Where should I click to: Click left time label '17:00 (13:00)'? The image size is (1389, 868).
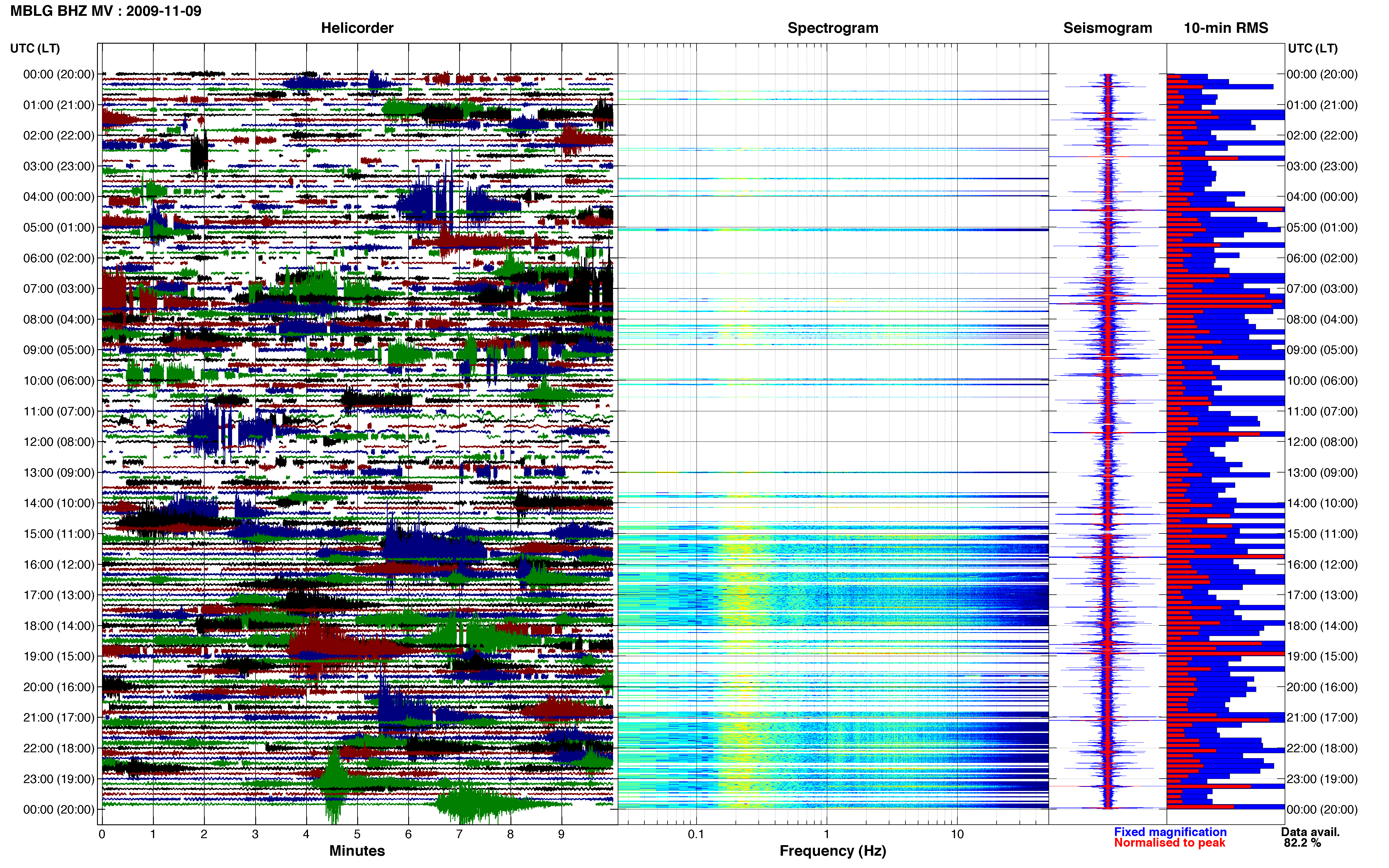point(59,595)
